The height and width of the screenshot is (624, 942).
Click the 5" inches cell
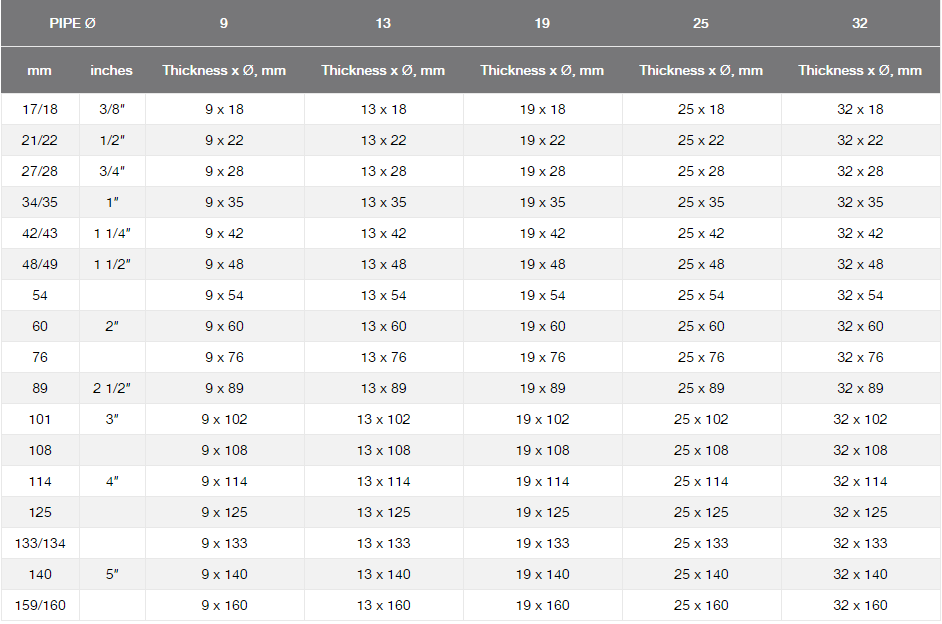[111, 574]
